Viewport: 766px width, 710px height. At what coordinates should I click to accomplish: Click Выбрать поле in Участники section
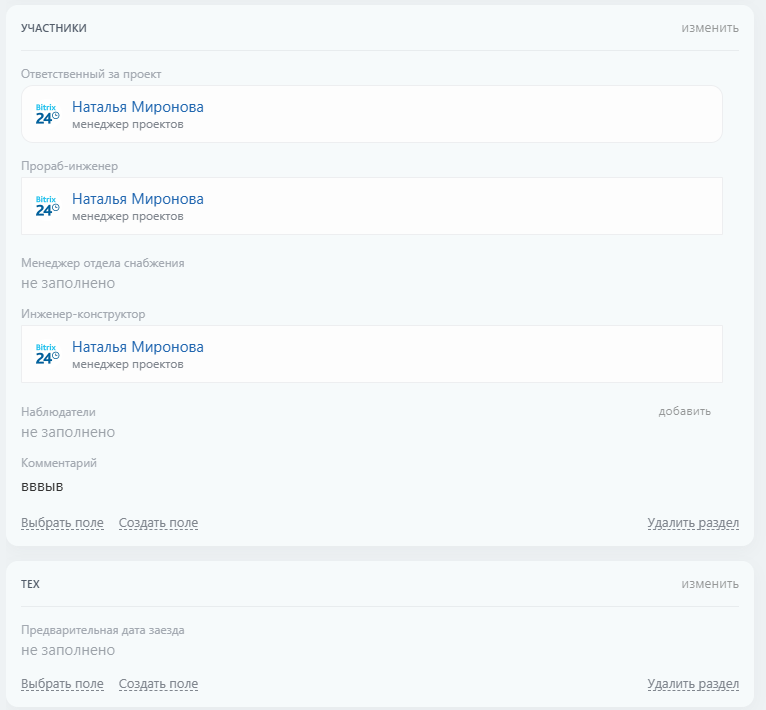pos(62,523)
